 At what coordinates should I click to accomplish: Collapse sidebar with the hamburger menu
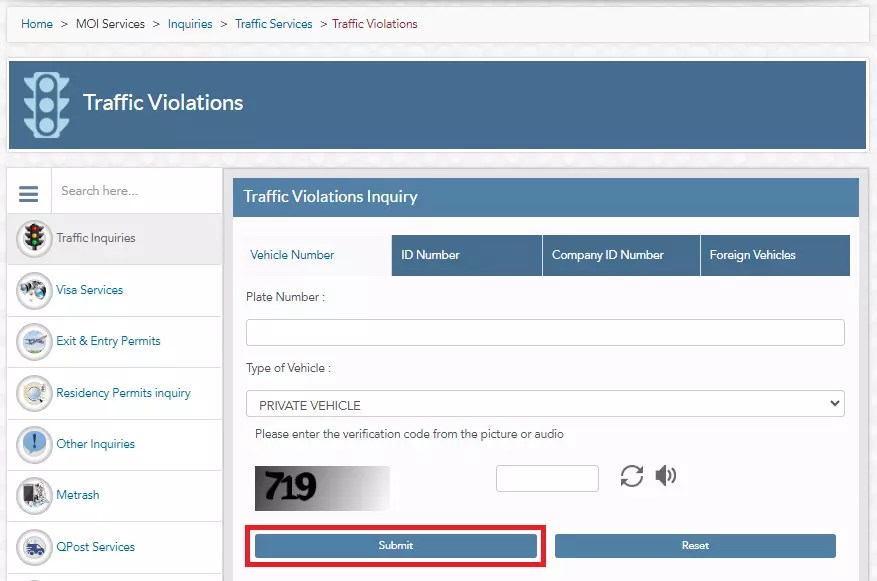point(28,191)
